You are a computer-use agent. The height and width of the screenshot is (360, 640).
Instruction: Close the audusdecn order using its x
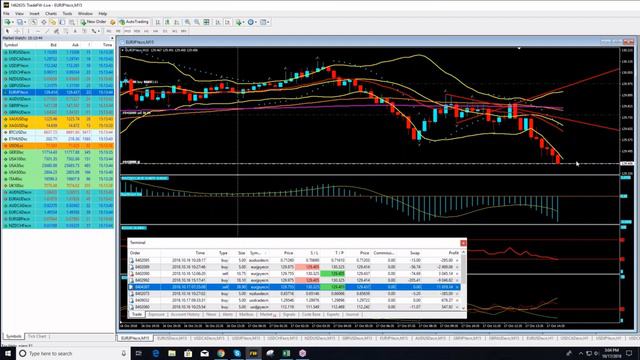457,260
